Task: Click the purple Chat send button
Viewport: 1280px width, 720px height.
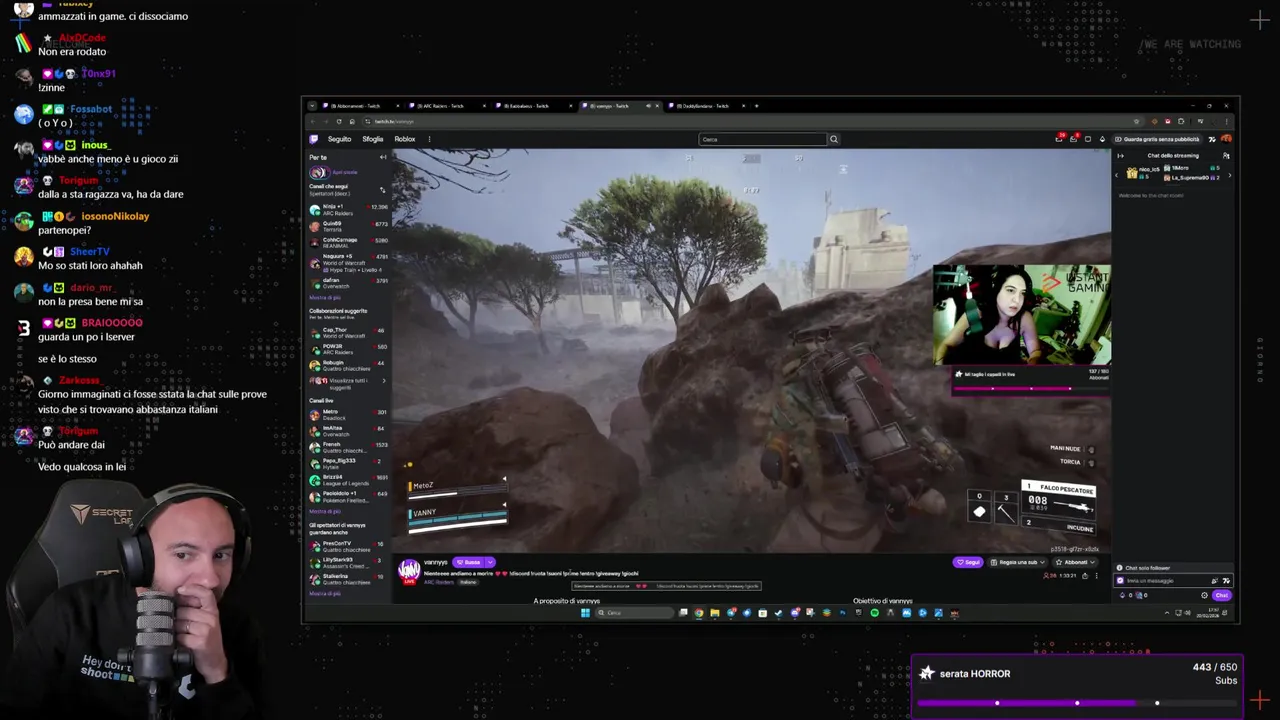Action: point(1222,595)
